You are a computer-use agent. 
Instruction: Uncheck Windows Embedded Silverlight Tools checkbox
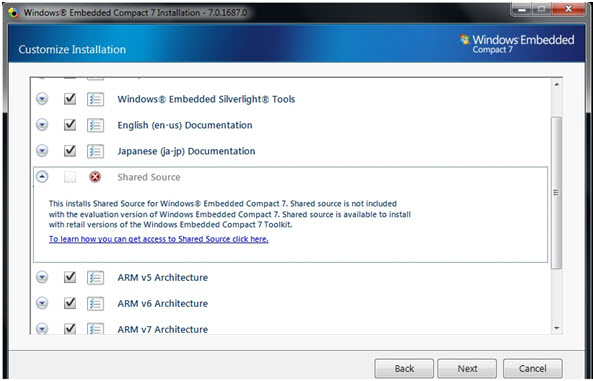coord(70,99)
